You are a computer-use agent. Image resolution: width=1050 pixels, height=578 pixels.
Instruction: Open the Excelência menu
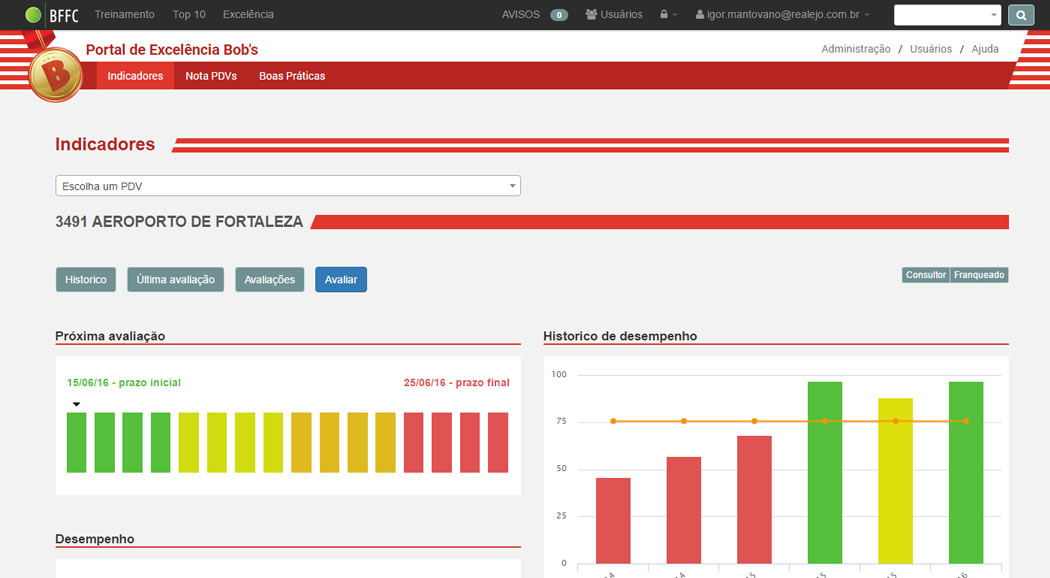(248, 14)
